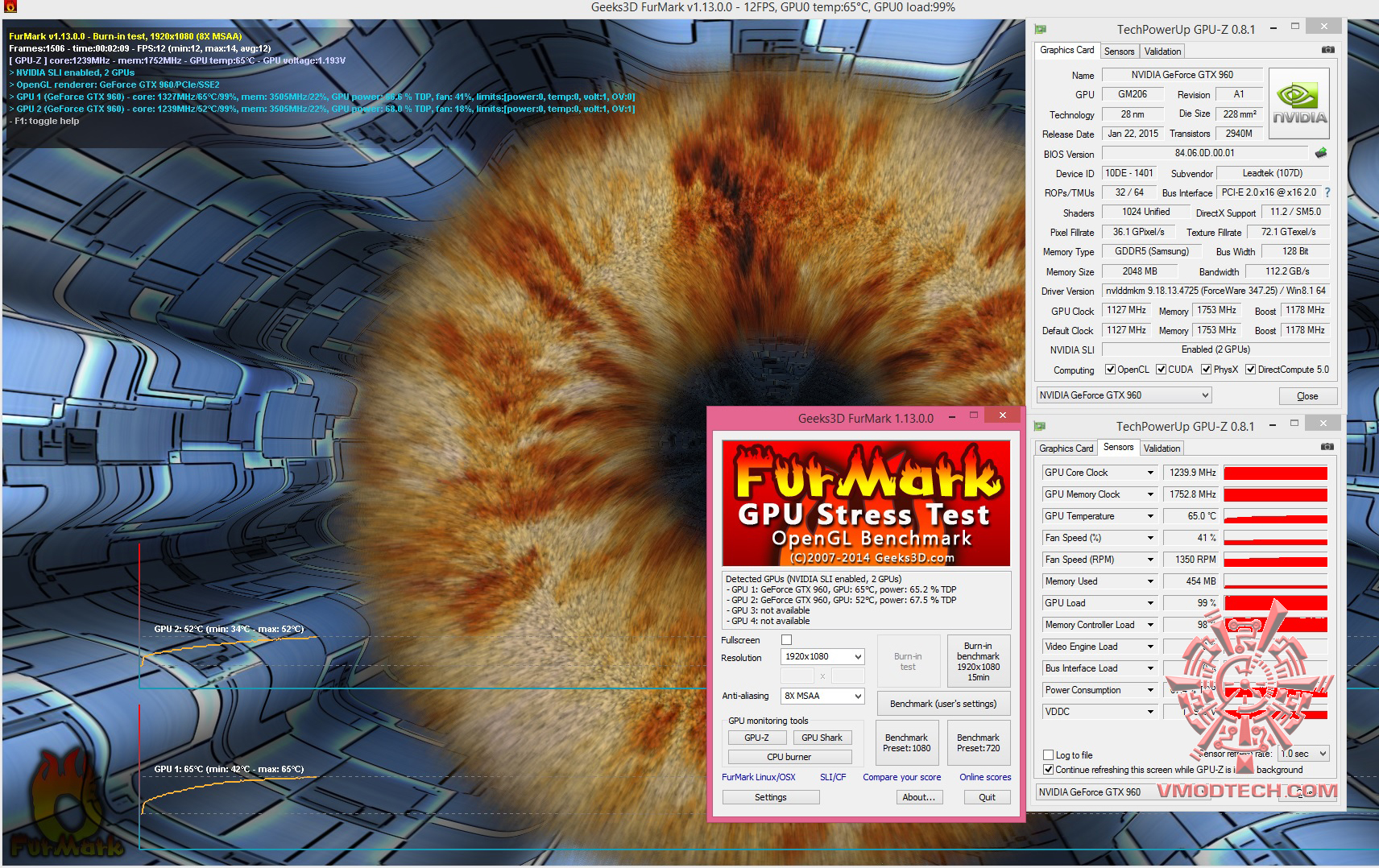1379x868 pixels.
Task: Open the GPU selector dropdown in upper GPU-Z window
Action: pos(1124,395)
